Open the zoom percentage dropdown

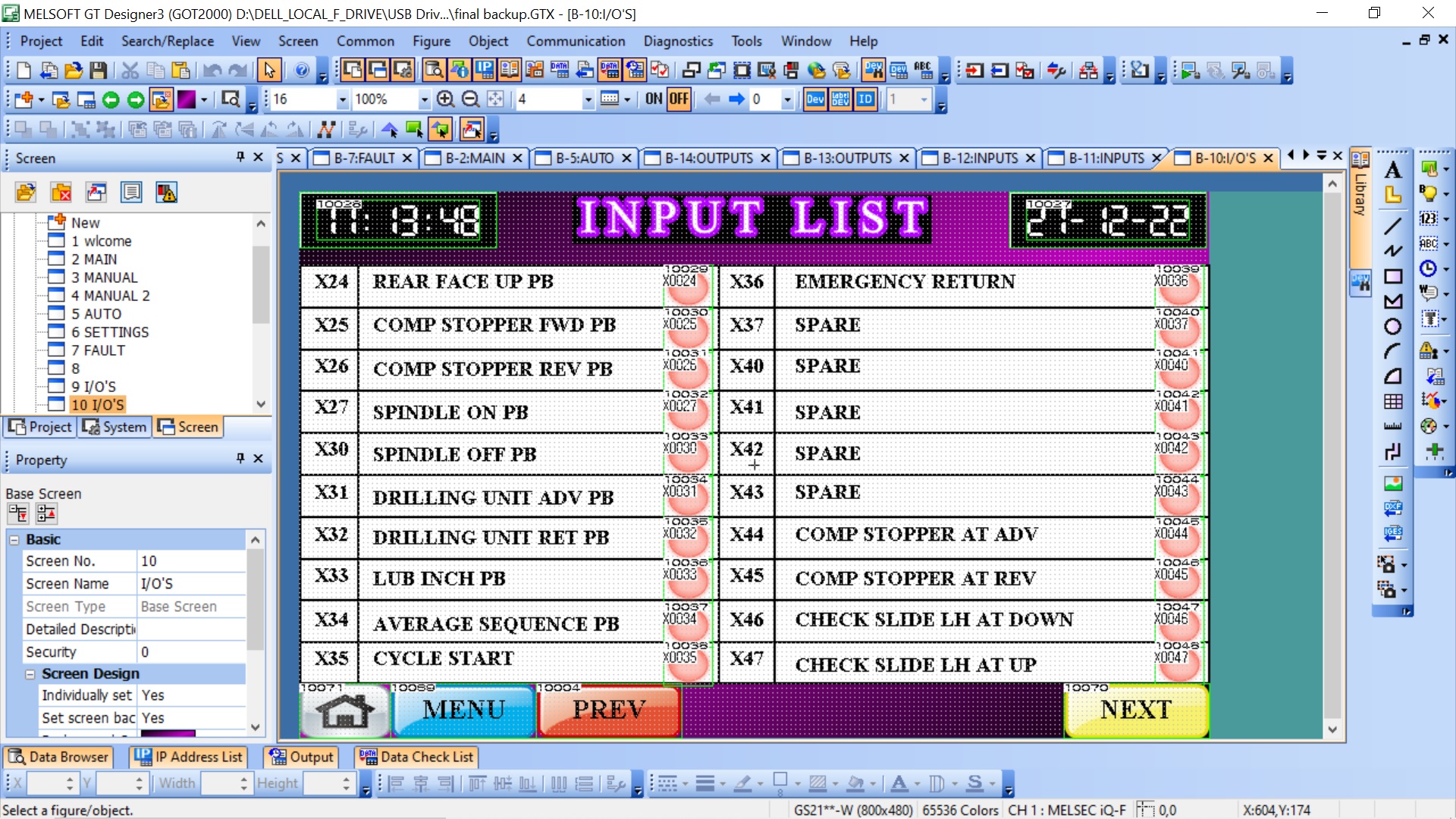(424, 99)
